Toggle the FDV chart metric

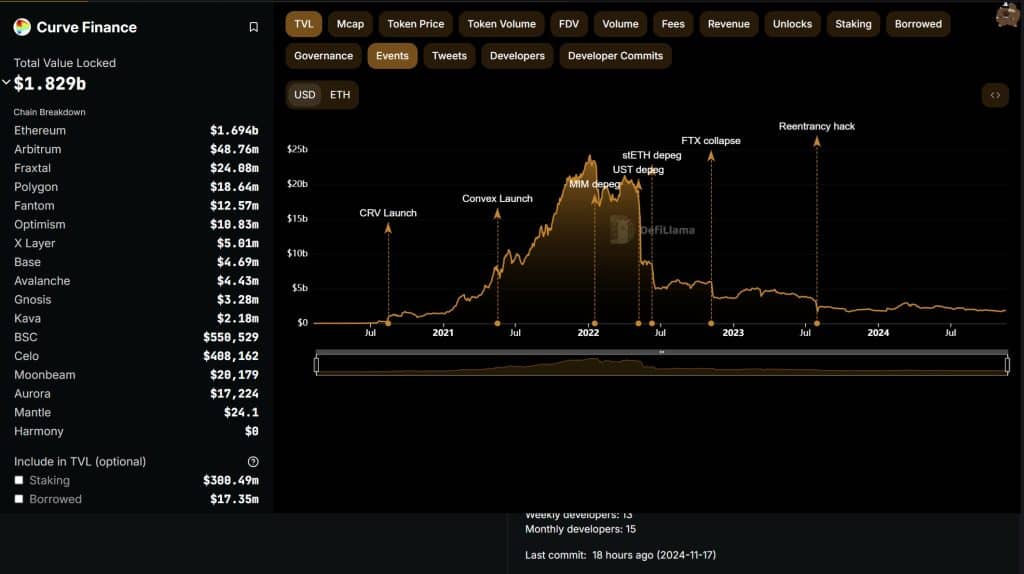coord(569,24)
